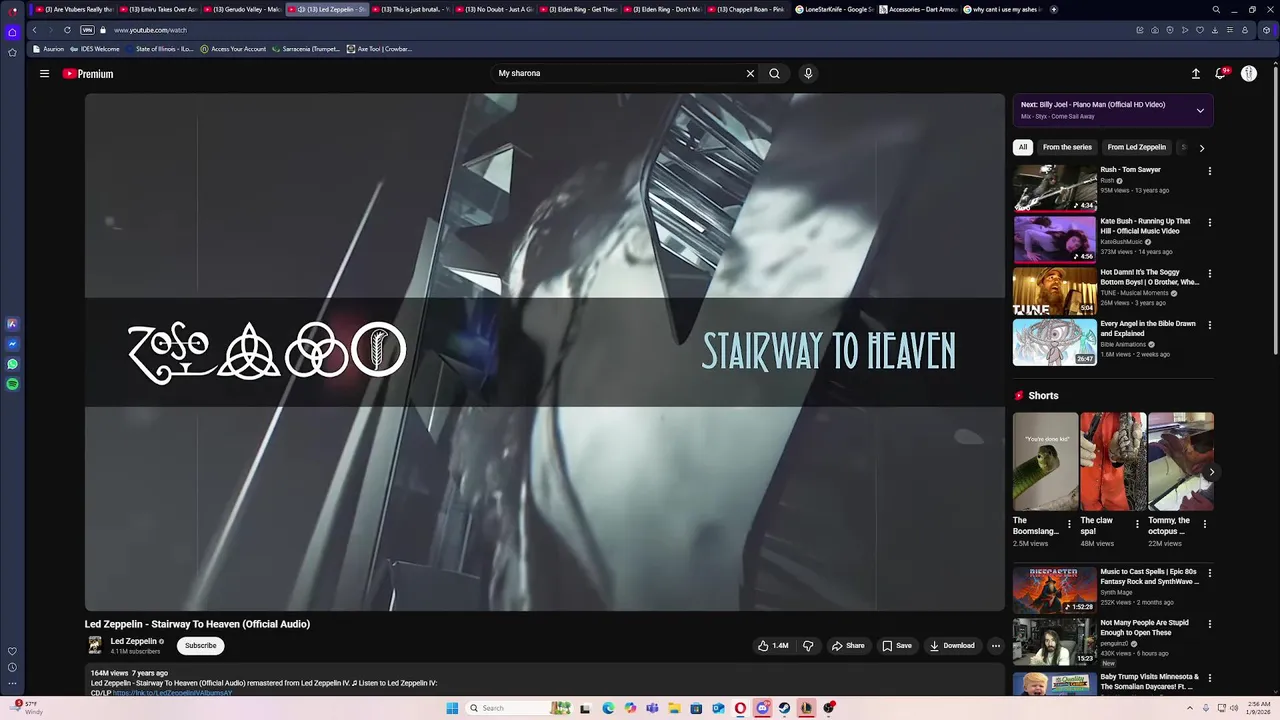Open the YouTube hamburger guide menu
The height and width of the screenshot is (720, 1280).
click(44, 73)
